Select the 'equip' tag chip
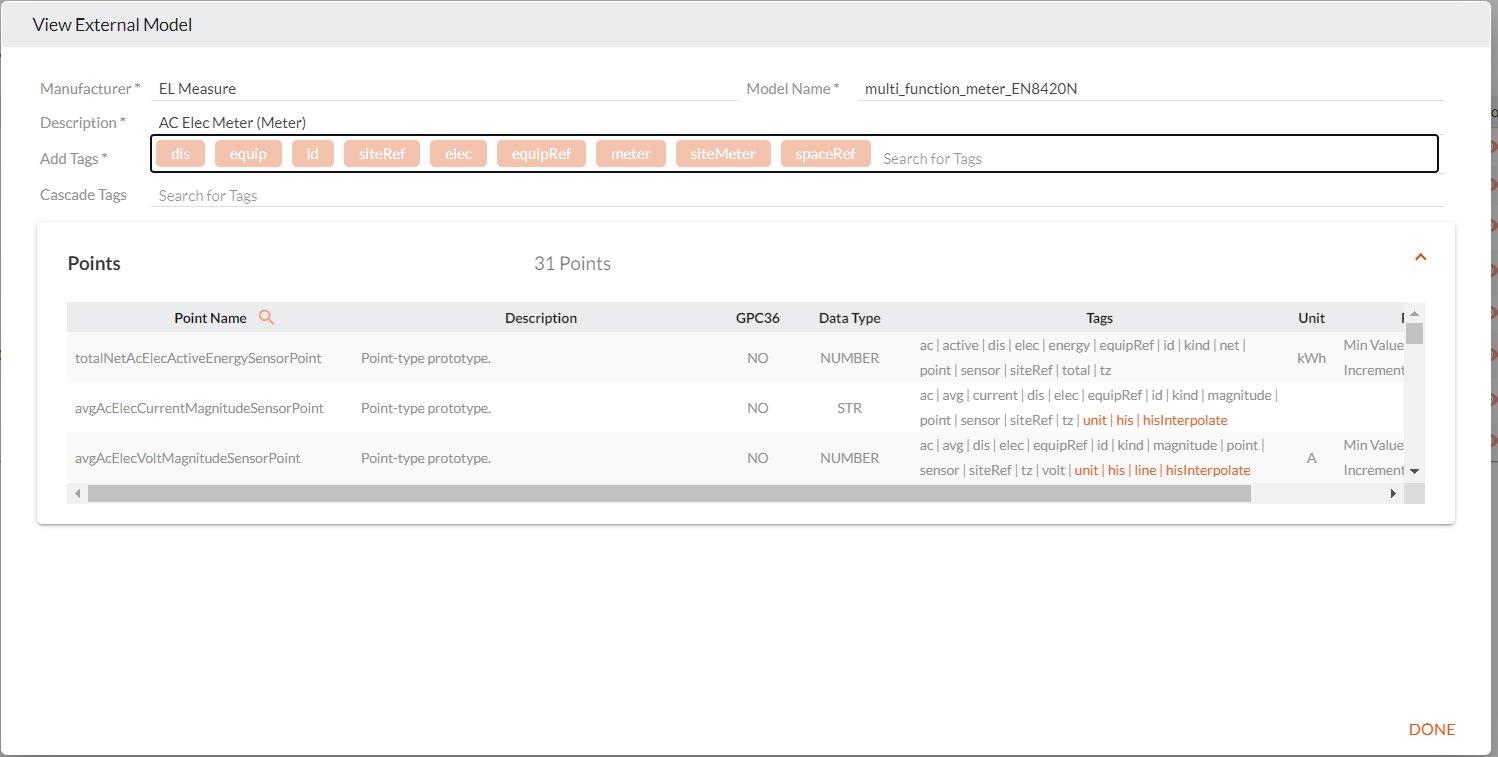This screenshot has width=1498, height=757. 248,154
